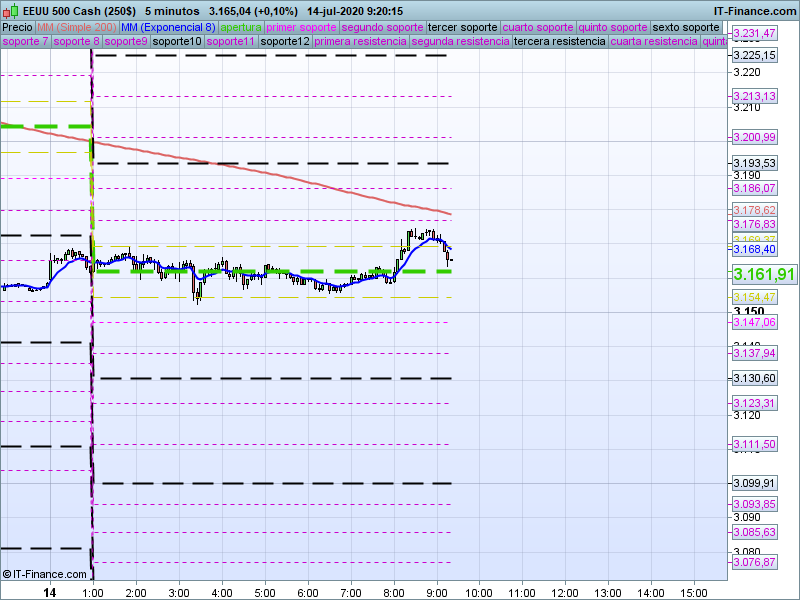The height and width of the screenshot is (600, 800).
Task: Click the IT-Finance.com link at top right
Action: point(755,10)
